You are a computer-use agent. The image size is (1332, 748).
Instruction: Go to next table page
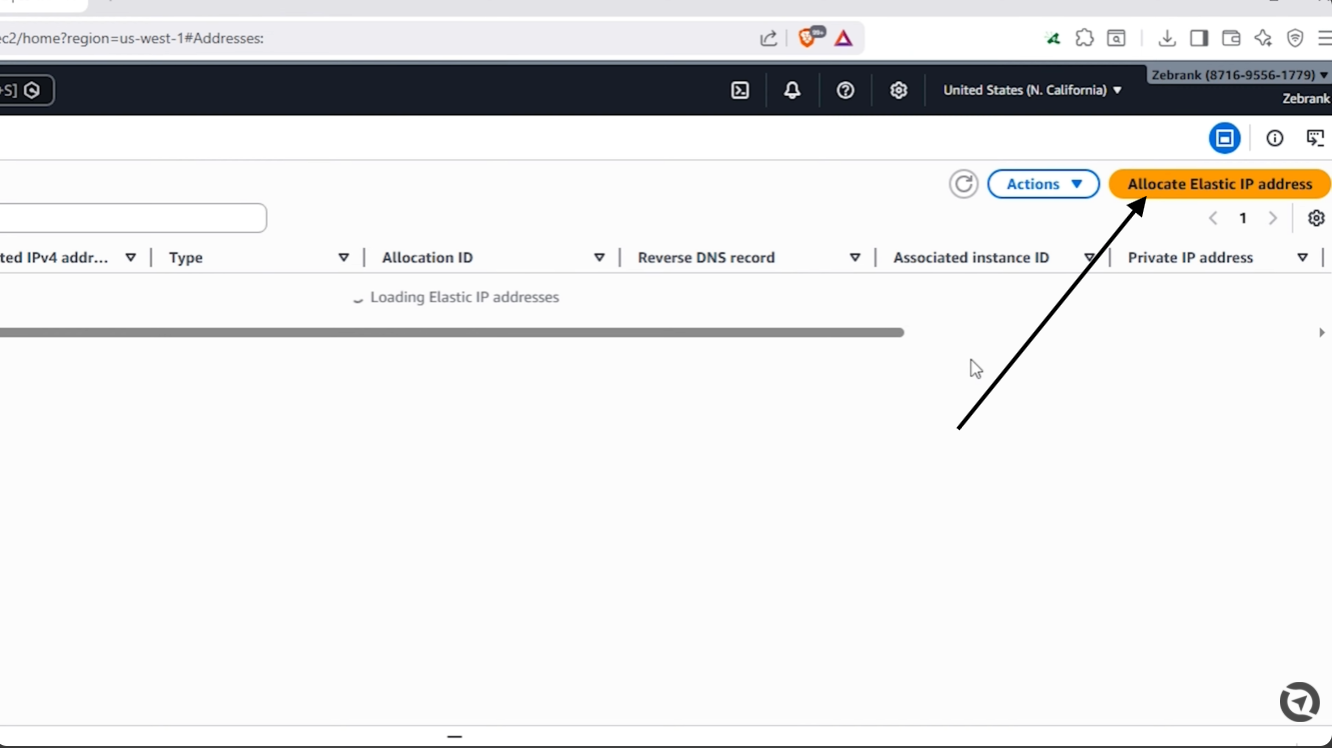[x=1272, y=218]
